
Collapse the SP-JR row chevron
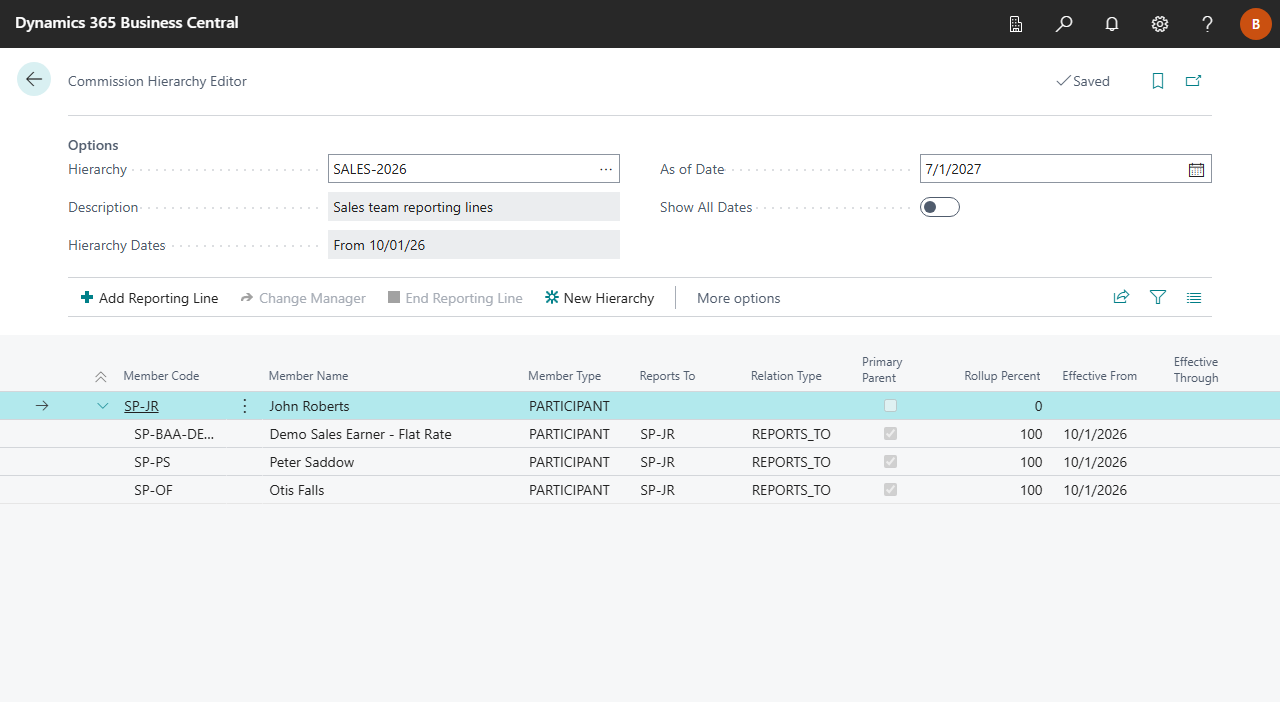tap(102, 406)
